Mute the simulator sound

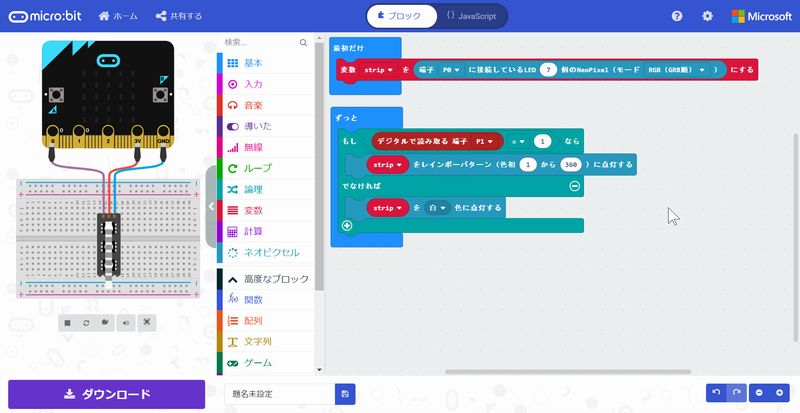[x=126, y=322]
